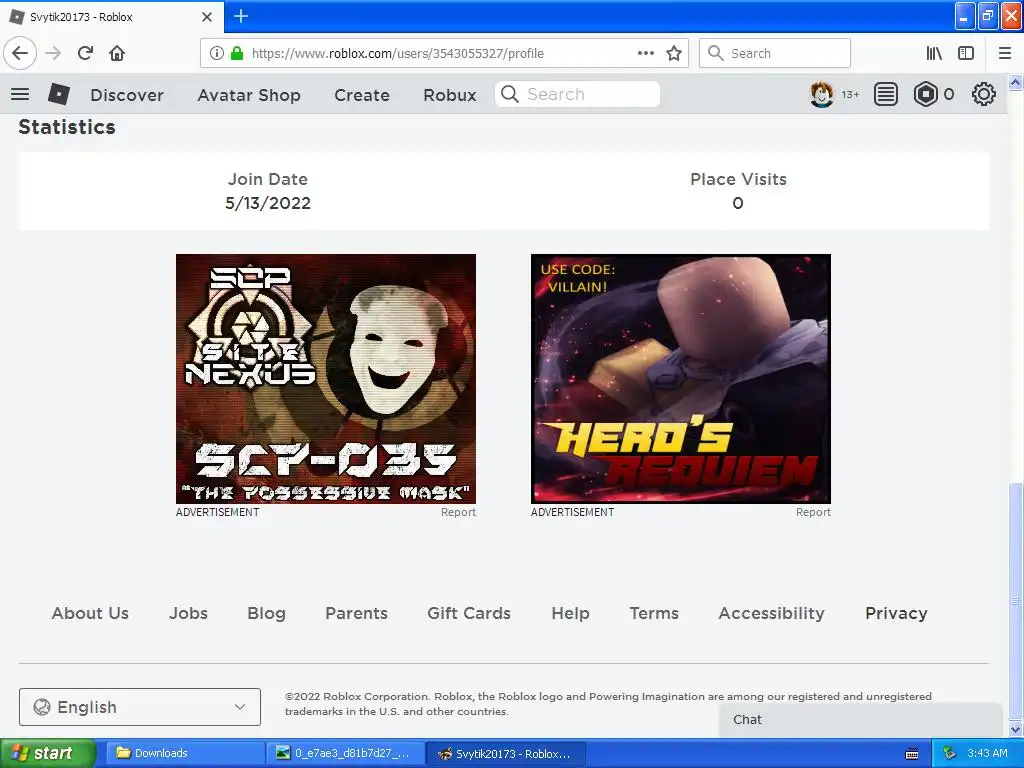The height and width of the screenshot is (768, 1024).
Task: Open the Roblox settings gear icon
Action: (984, 95)
